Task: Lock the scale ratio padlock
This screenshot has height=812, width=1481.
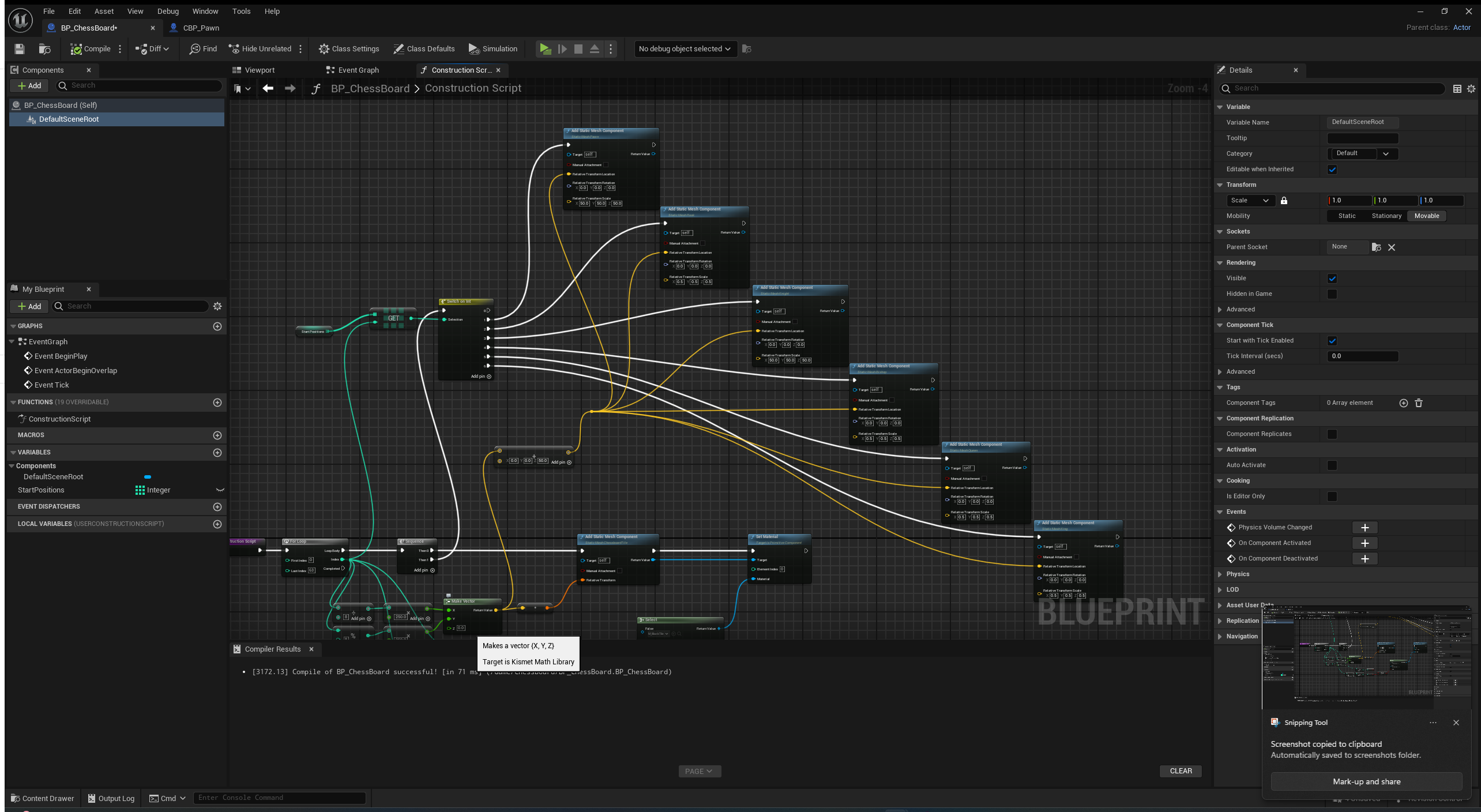Action: 1284,201
